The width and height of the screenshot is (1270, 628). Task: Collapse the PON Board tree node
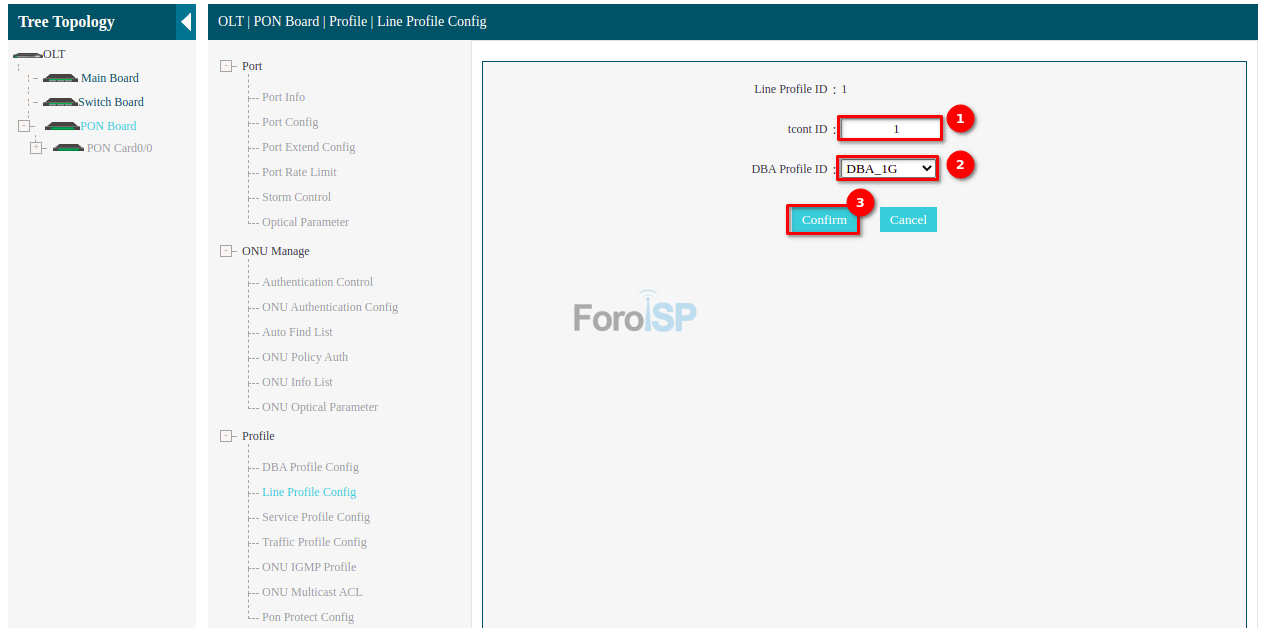click(24, 126)
